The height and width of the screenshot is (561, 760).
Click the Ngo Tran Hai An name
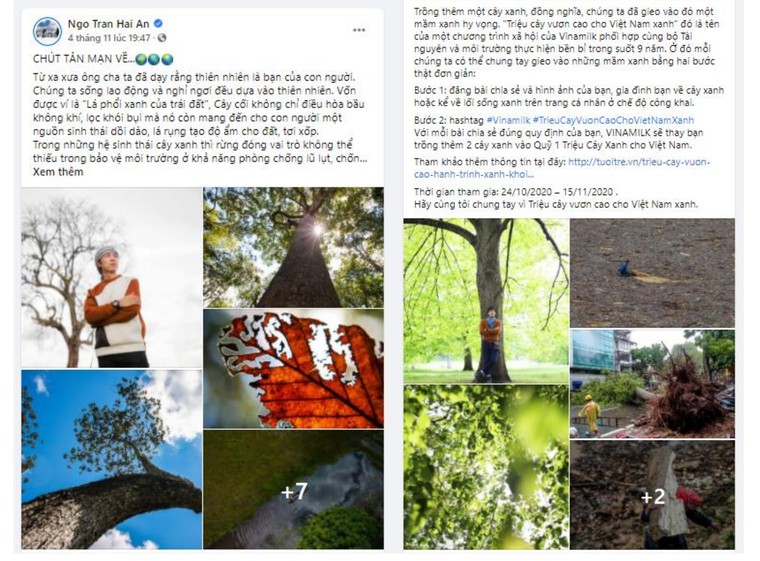109,24
